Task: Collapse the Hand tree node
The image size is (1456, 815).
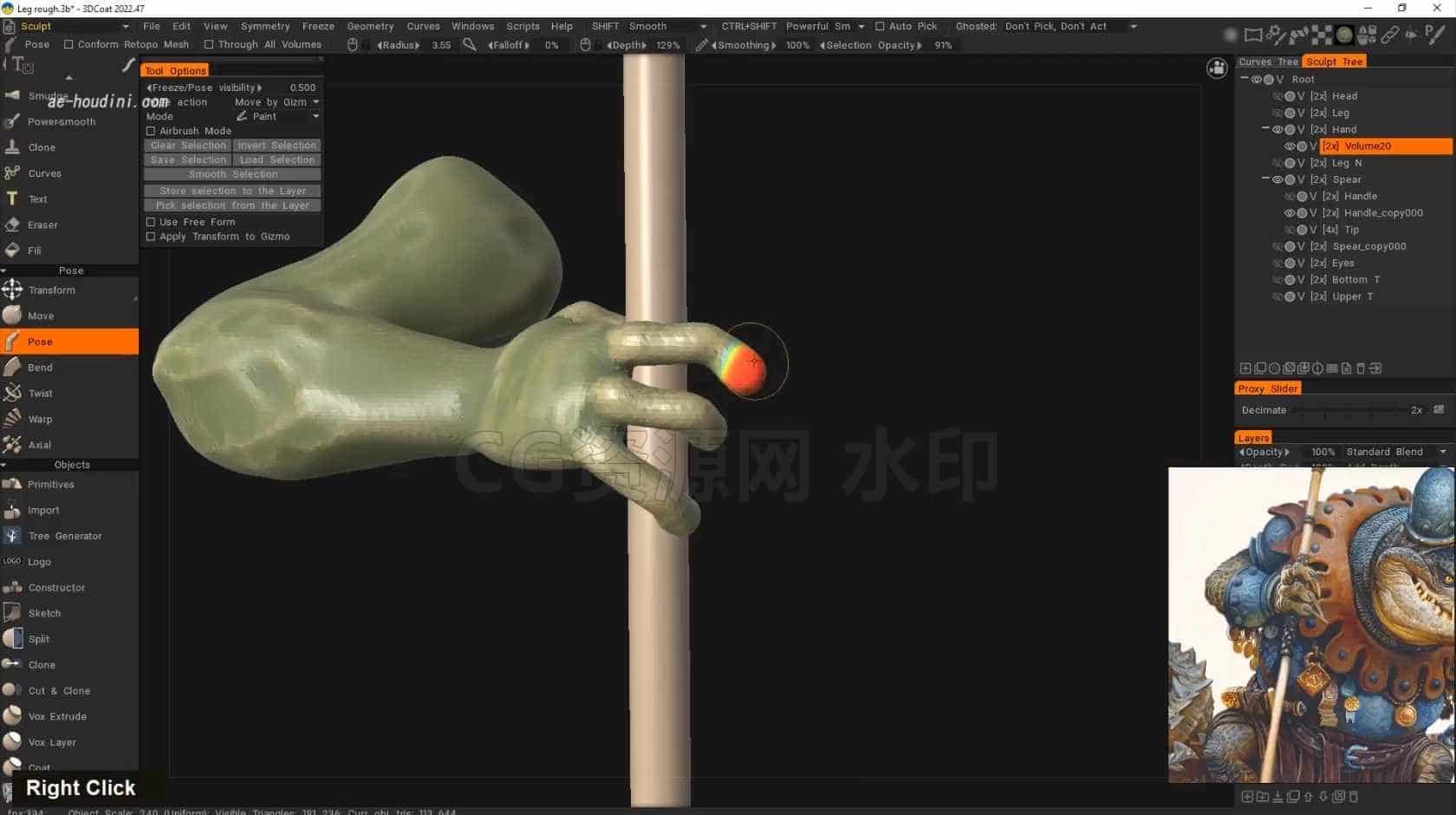Action: point(1266,129)
